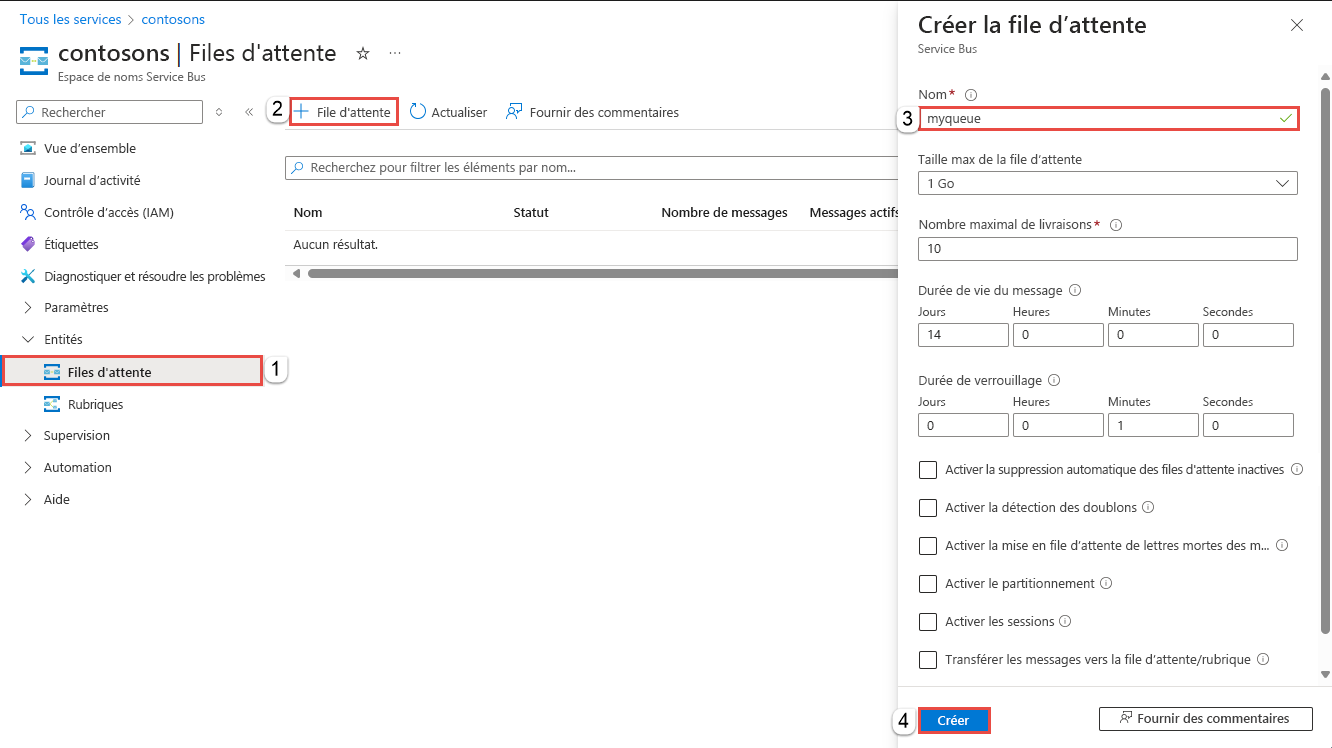Open the contosons breadcrumb link
This screenshot has height=748, width=1332.
point(173,19)
